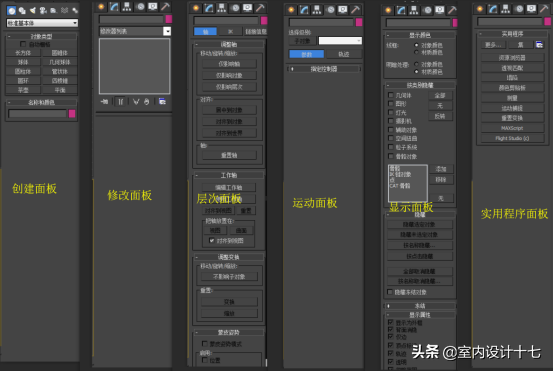Click Remove Modifier (trash) icon below stack
This screenshot has height=371, width=553.
147,102
